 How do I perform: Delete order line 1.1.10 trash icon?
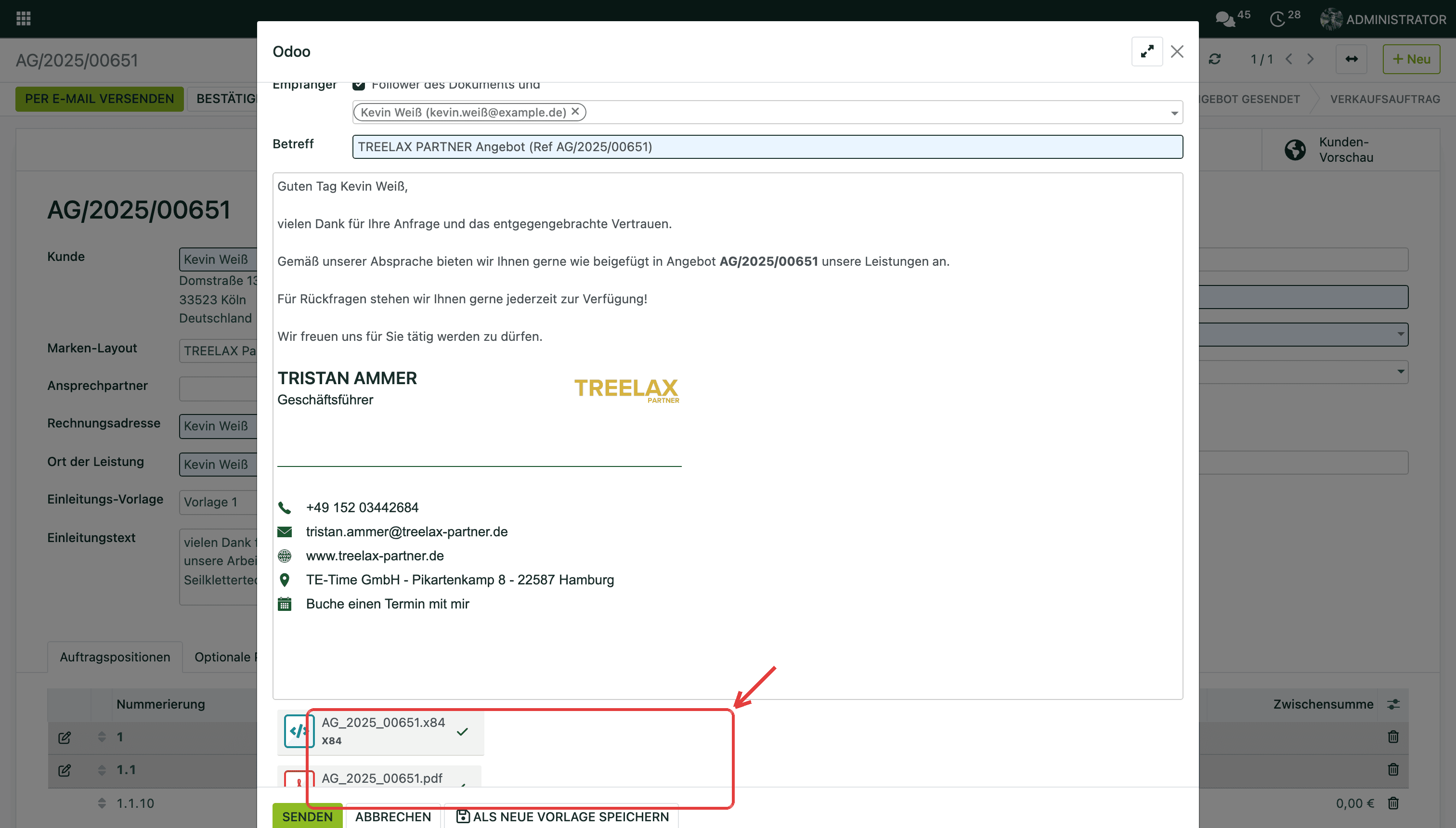tap(1393, 803)
